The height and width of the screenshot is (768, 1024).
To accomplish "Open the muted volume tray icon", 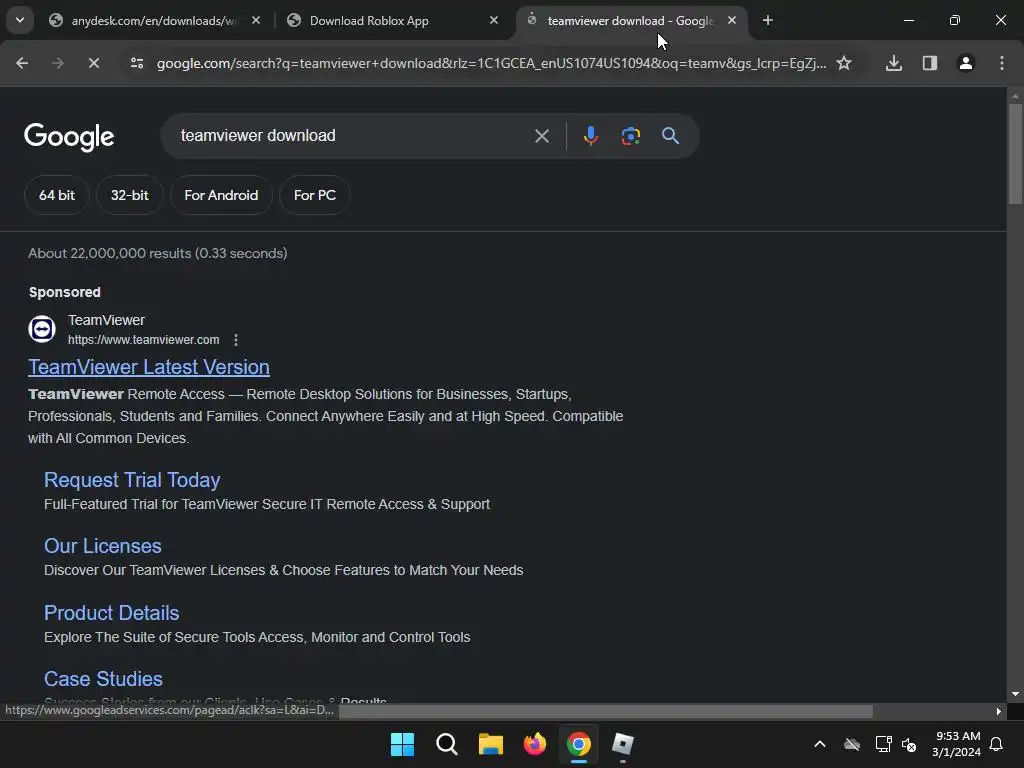I will [x=909, y=744].
